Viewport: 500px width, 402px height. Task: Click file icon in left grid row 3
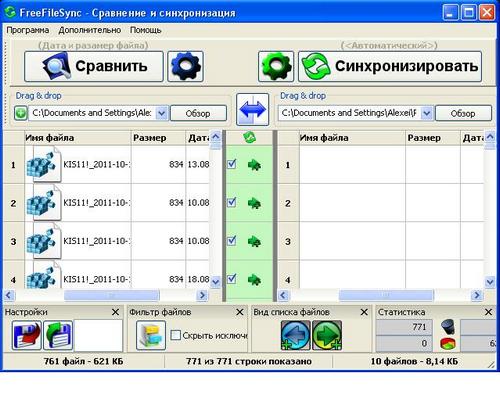coord(44,241)
